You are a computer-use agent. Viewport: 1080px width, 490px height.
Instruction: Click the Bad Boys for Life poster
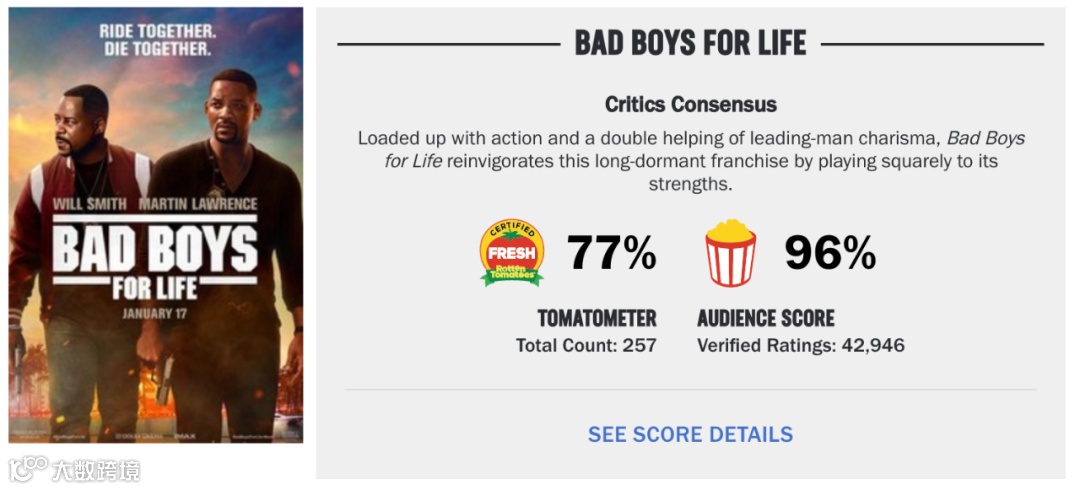156,225
